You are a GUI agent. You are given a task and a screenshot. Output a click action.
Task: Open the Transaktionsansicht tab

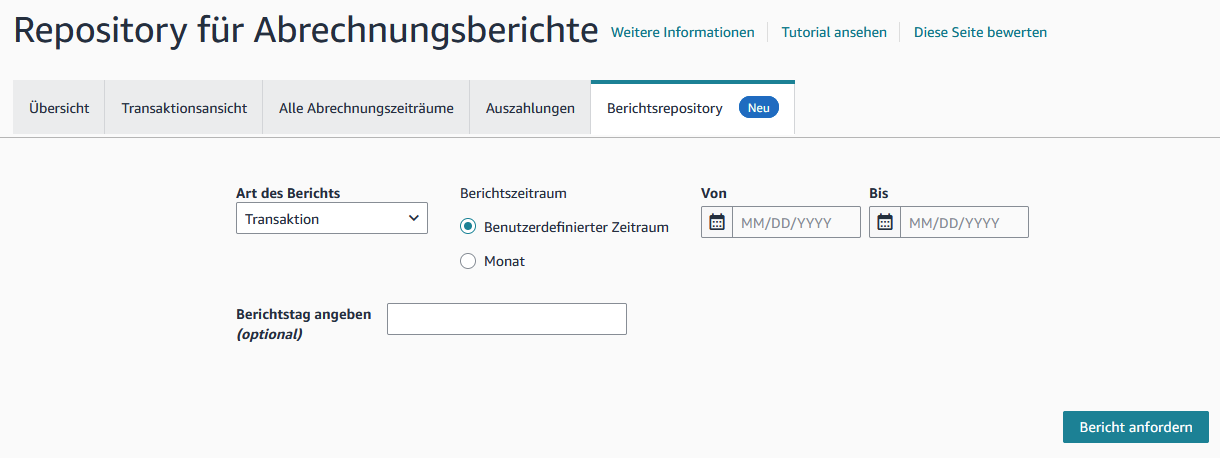184,108
